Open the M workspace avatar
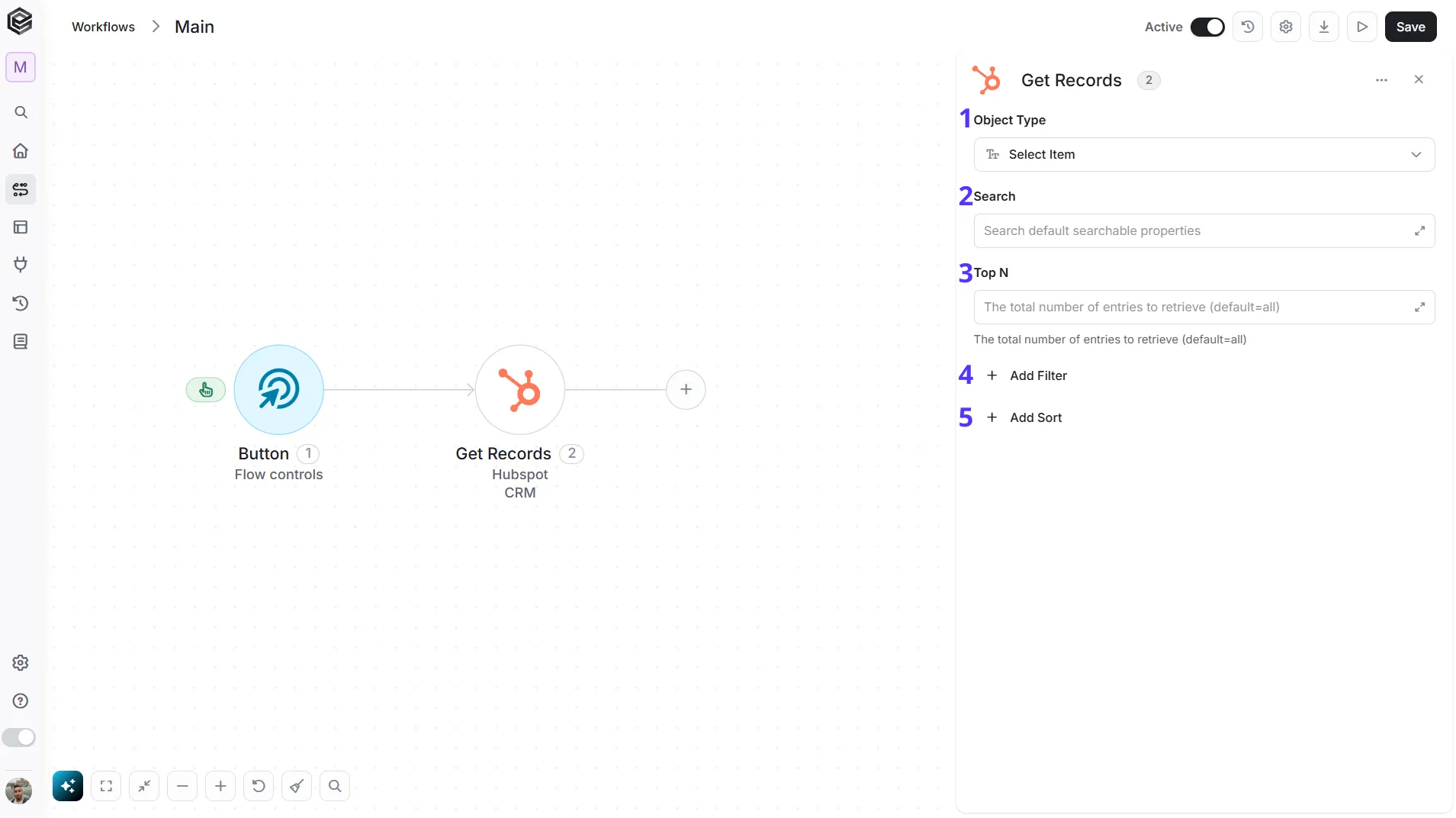 (21, 67)
